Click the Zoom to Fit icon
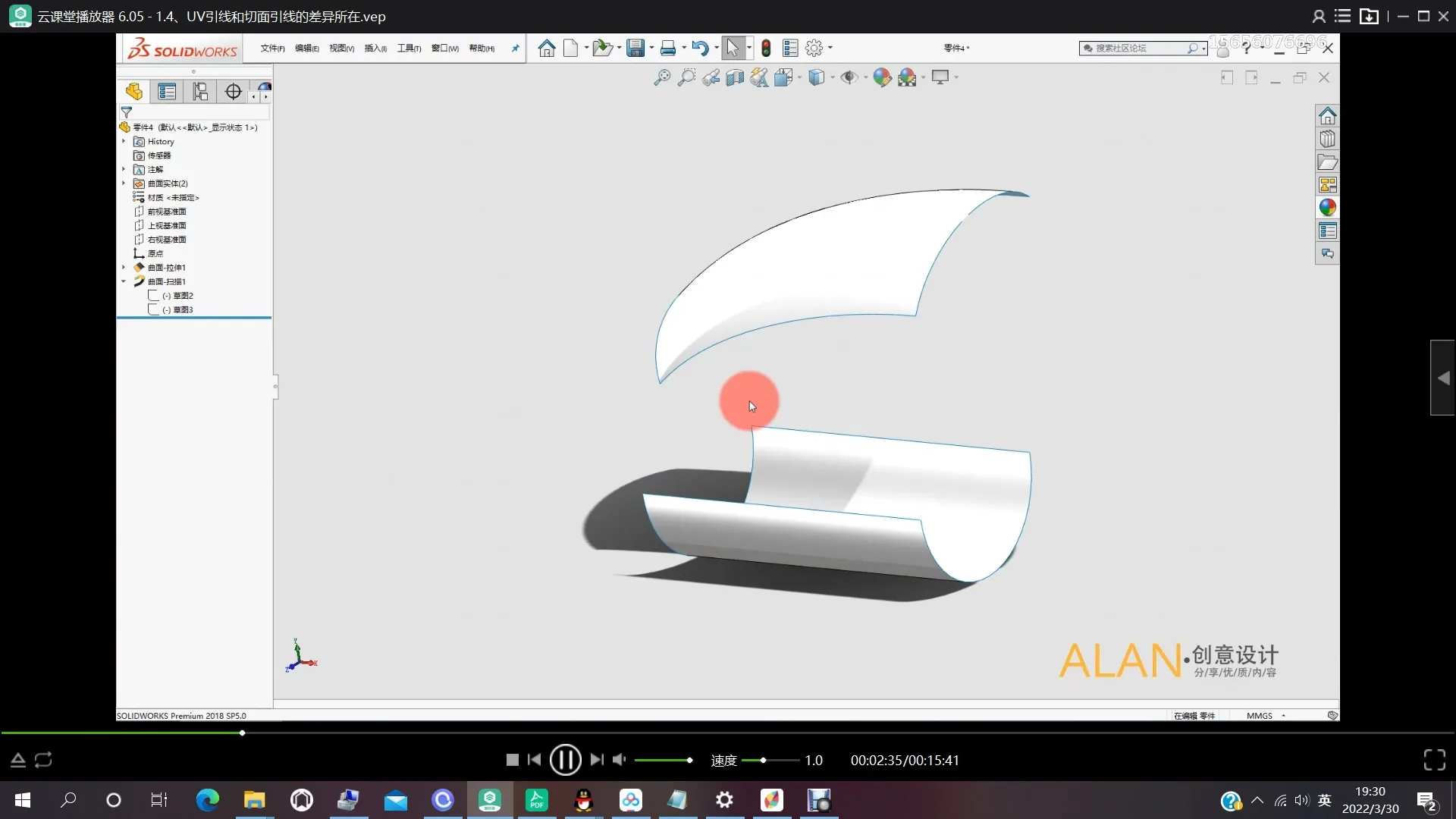Screen dimensions: 1456x819 pyautogui.click(x=662, y=77)
